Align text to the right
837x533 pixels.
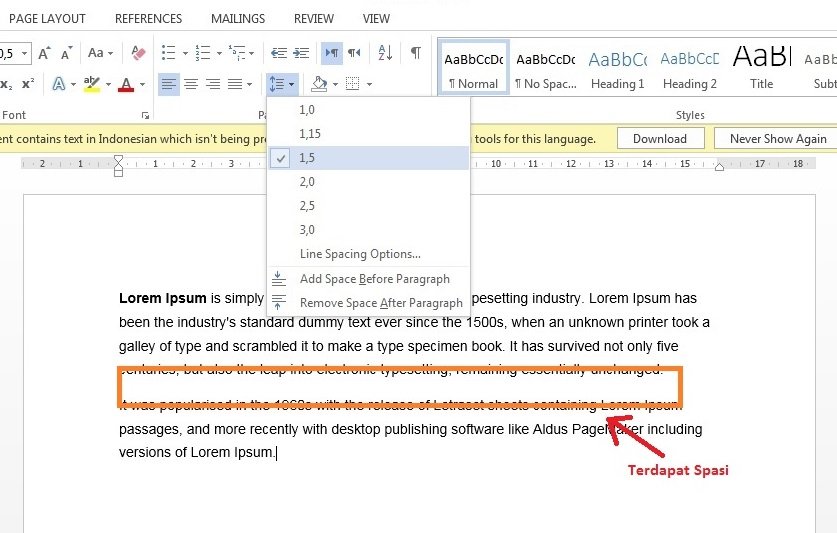click(212, 84)
